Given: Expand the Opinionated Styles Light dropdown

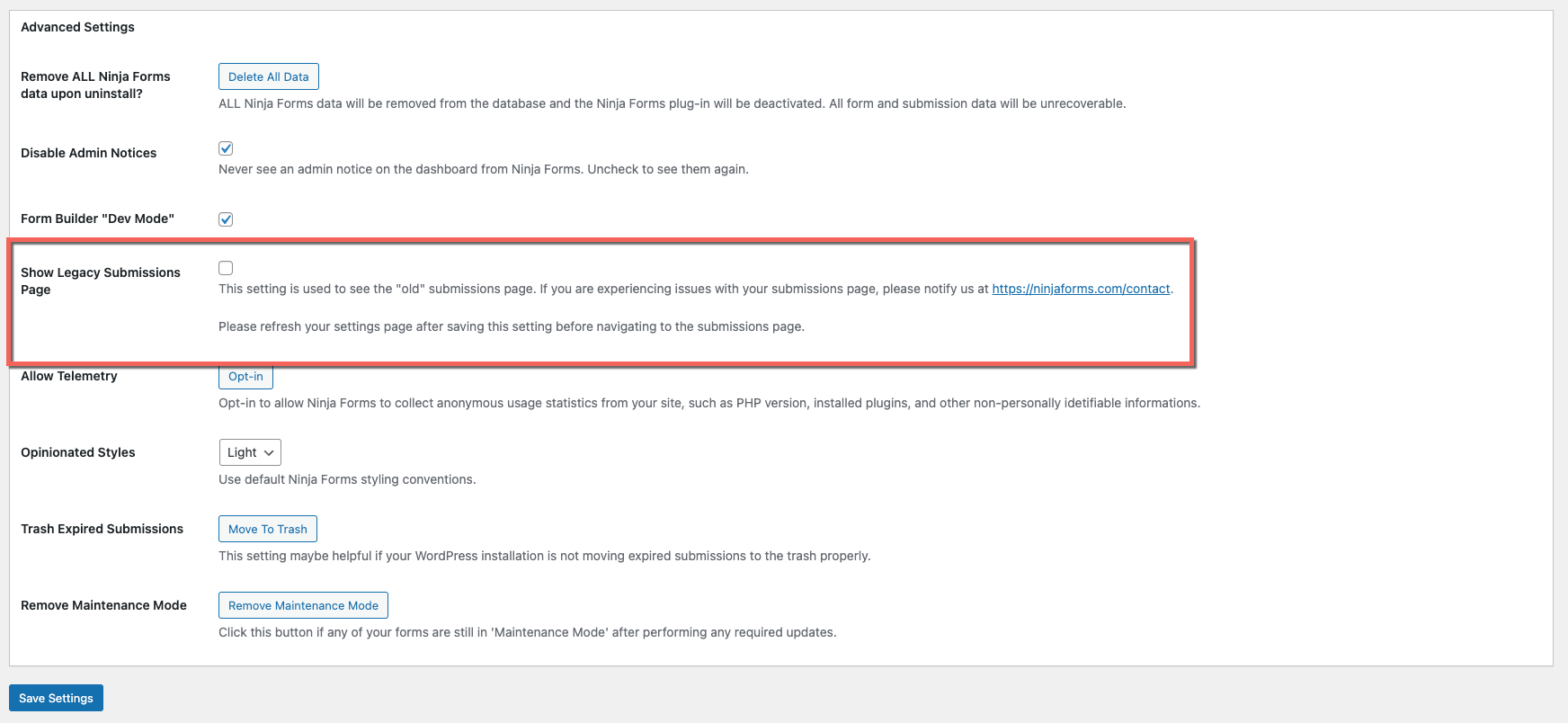Looking at the screenshot, I should coord(250,452).
